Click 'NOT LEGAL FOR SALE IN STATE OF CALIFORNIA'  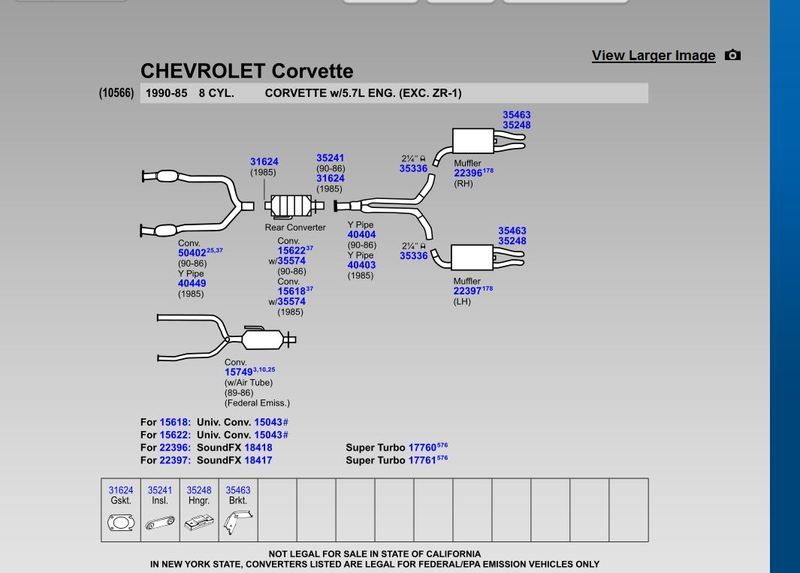click(x=374, y=554)
